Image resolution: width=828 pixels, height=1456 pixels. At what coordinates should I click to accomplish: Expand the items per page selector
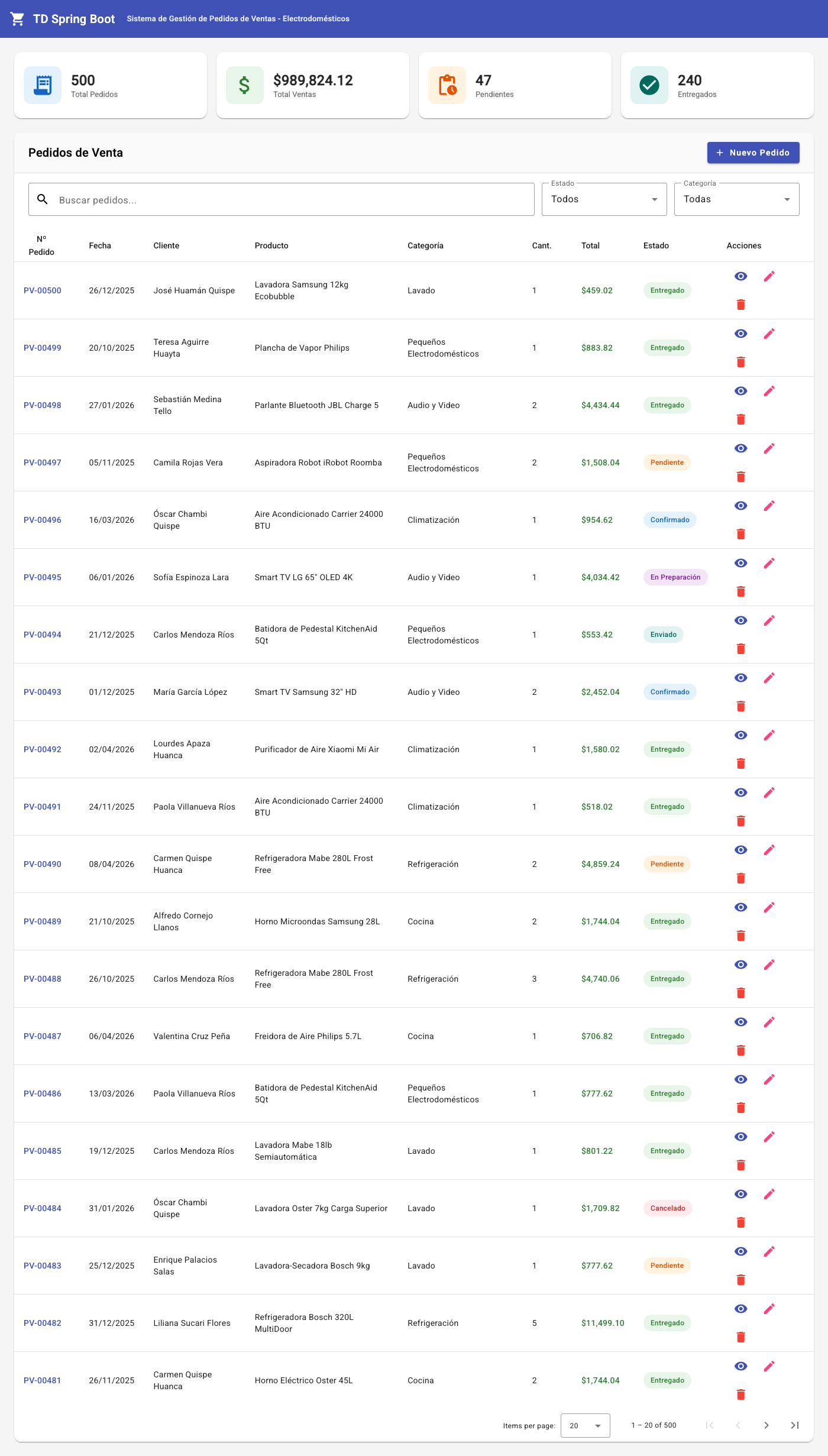(x=585, y=1425)
